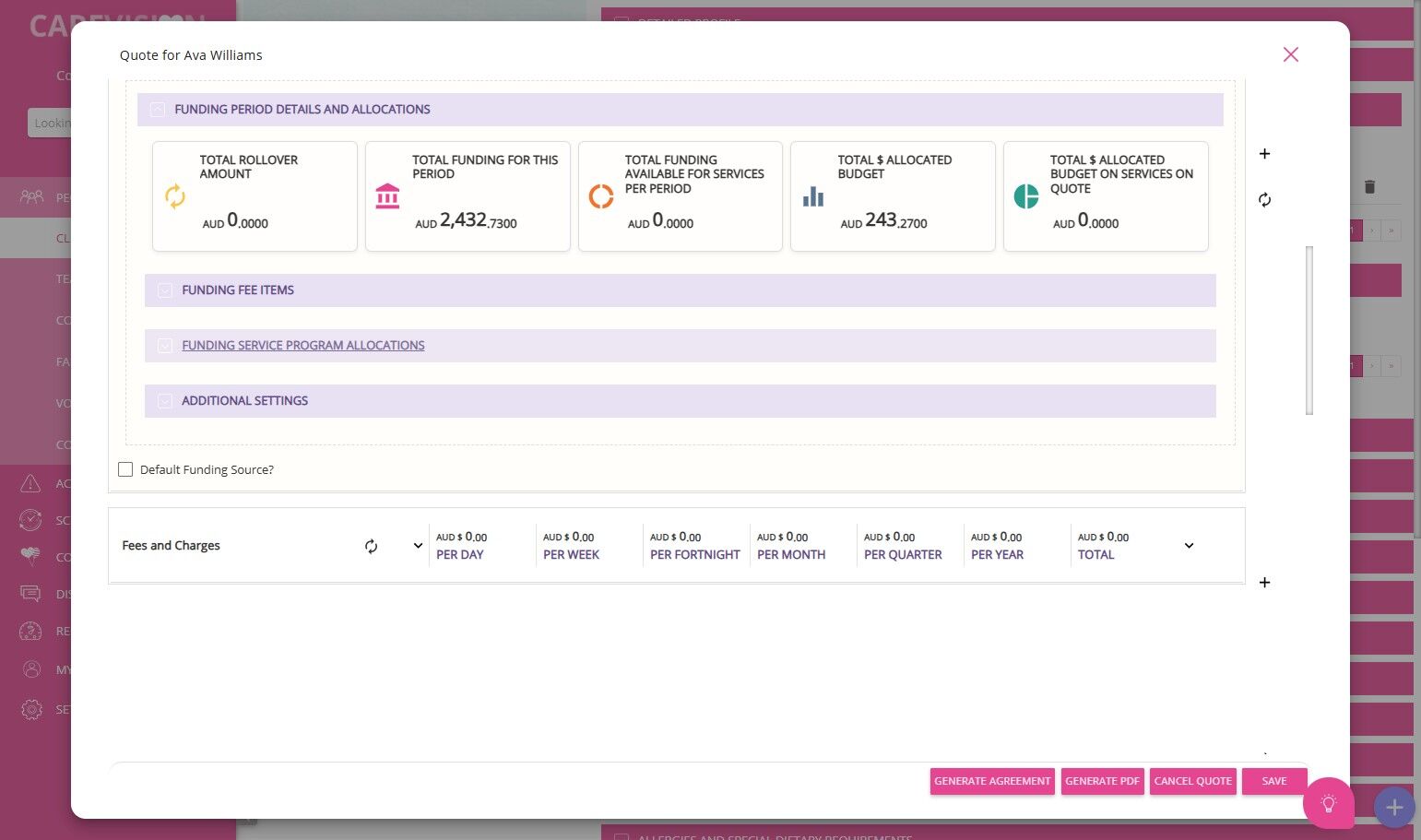Click the Generate Agreement button
This screenshot has height=840, width=1421.
(x=991, y=781)
